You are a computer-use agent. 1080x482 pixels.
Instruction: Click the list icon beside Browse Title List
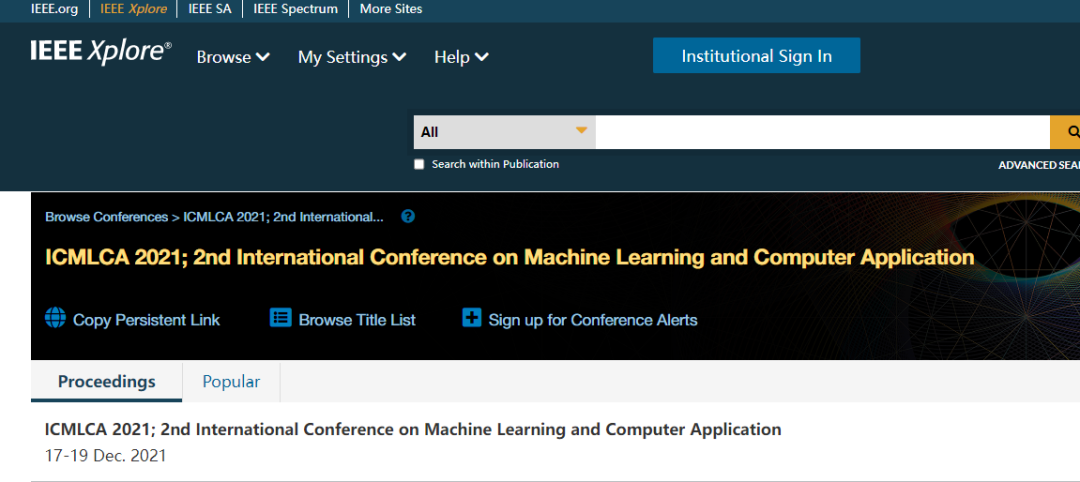(x=280, y=318)
